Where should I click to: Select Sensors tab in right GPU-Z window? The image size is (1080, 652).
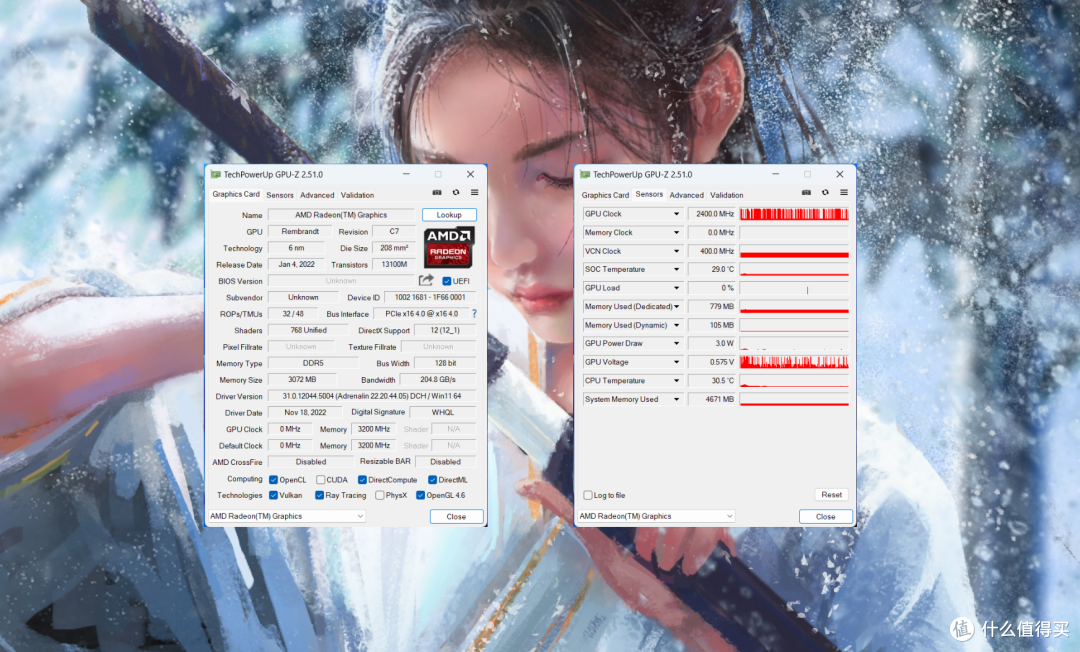click(x=649, y=194)
